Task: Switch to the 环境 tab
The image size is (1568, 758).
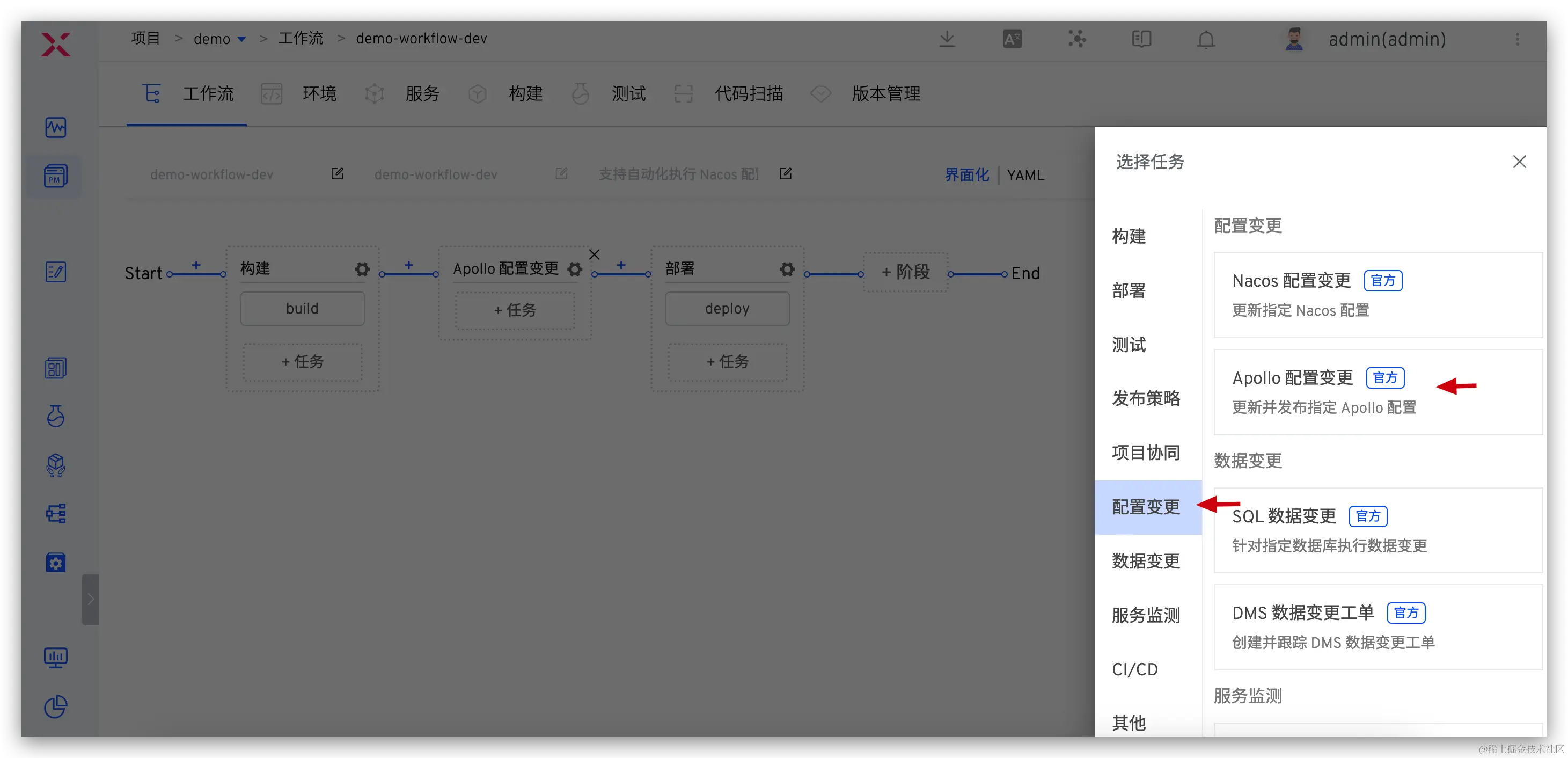Action: [x=319, y=94]
